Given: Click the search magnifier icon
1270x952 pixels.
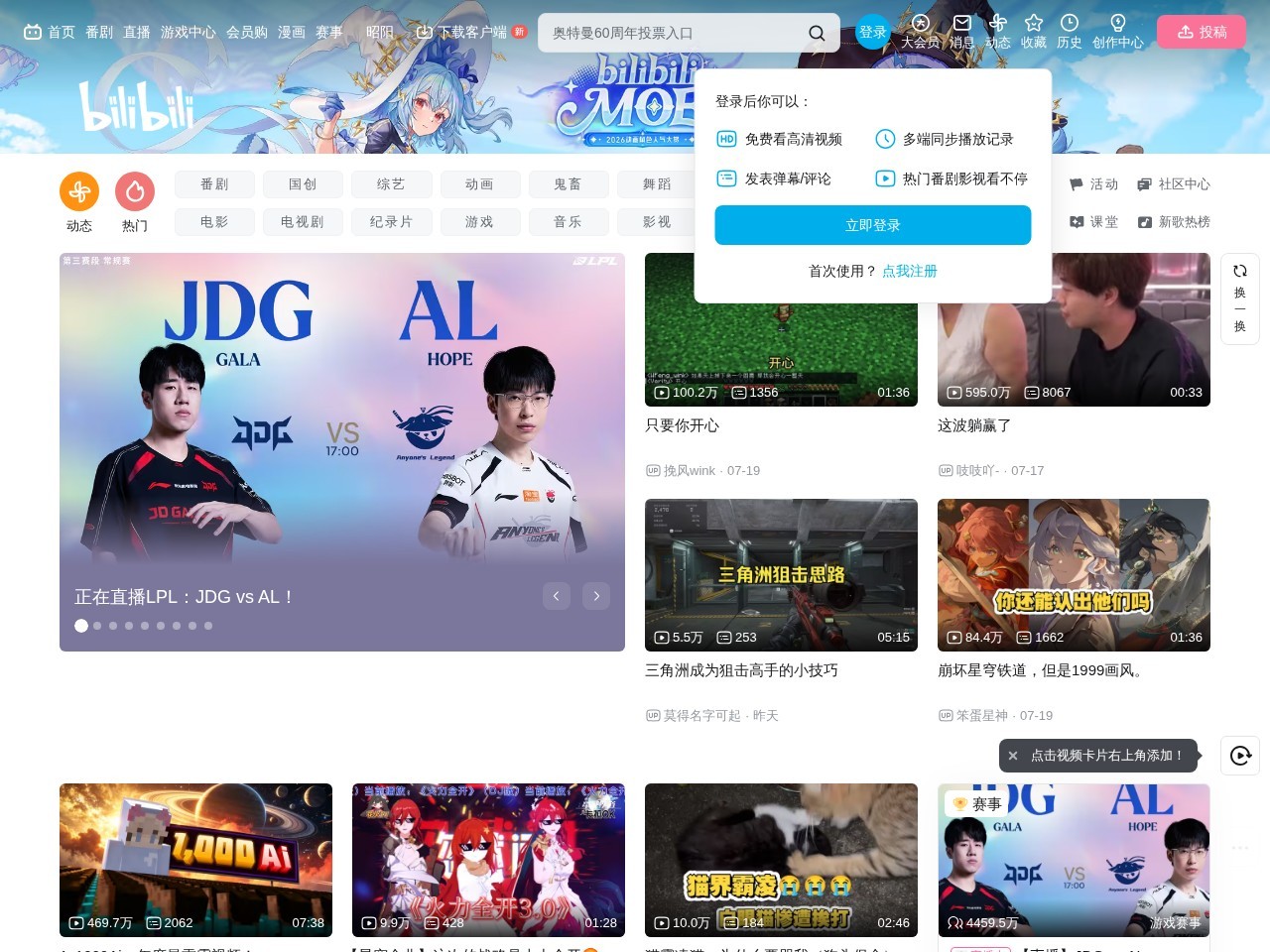Looking at the screenshot, I should (817, 33).
